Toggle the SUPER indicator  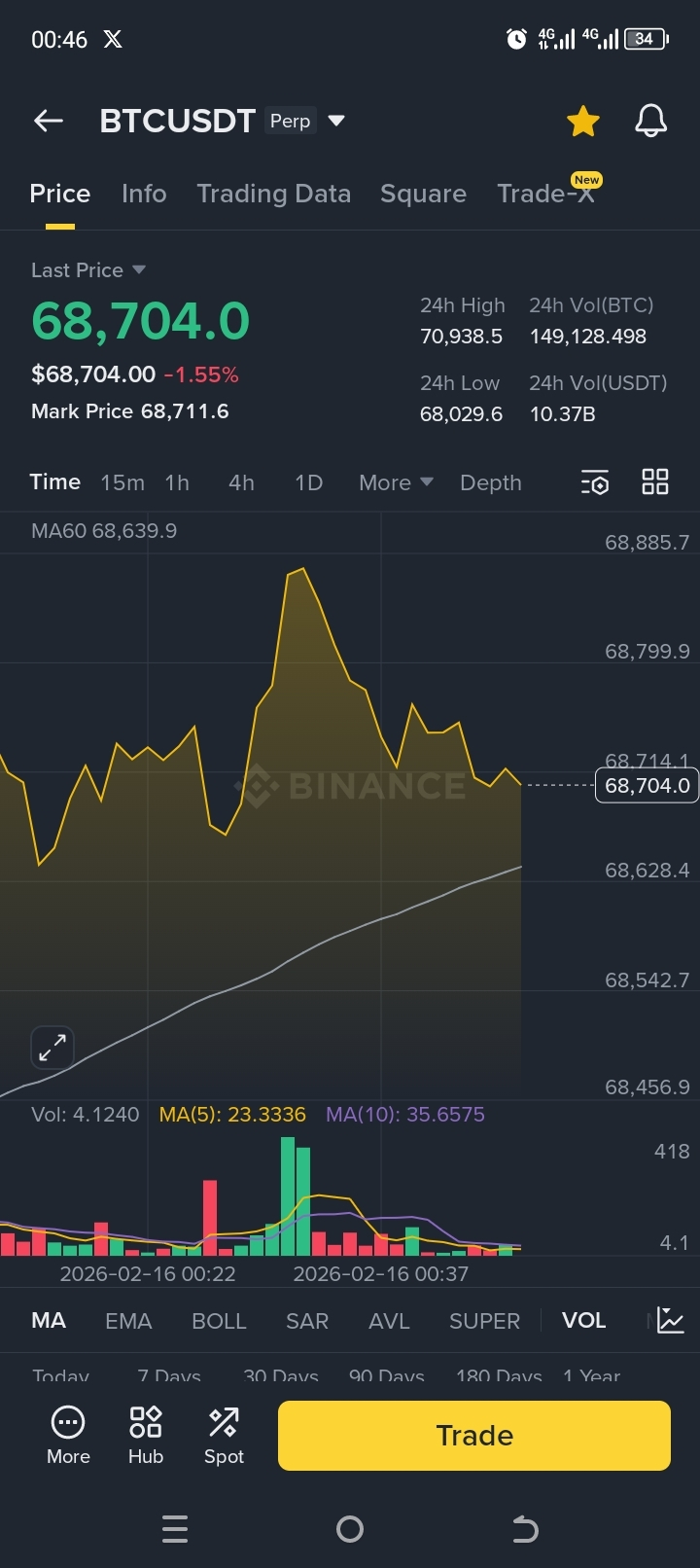tap(484, 1321)
